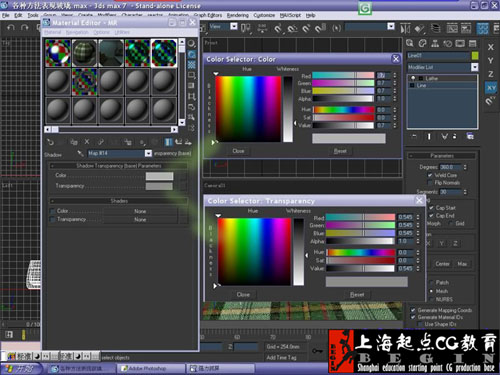Select the Patch output radio button

pyautogui.click(x=431, y=283)
